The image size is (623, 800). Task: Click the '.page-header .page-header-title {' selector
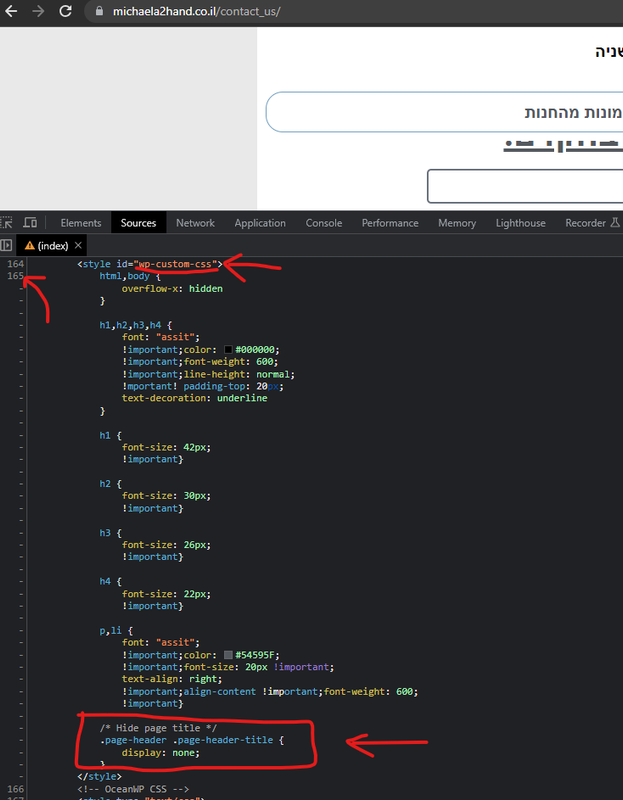[x=191, y=740]
